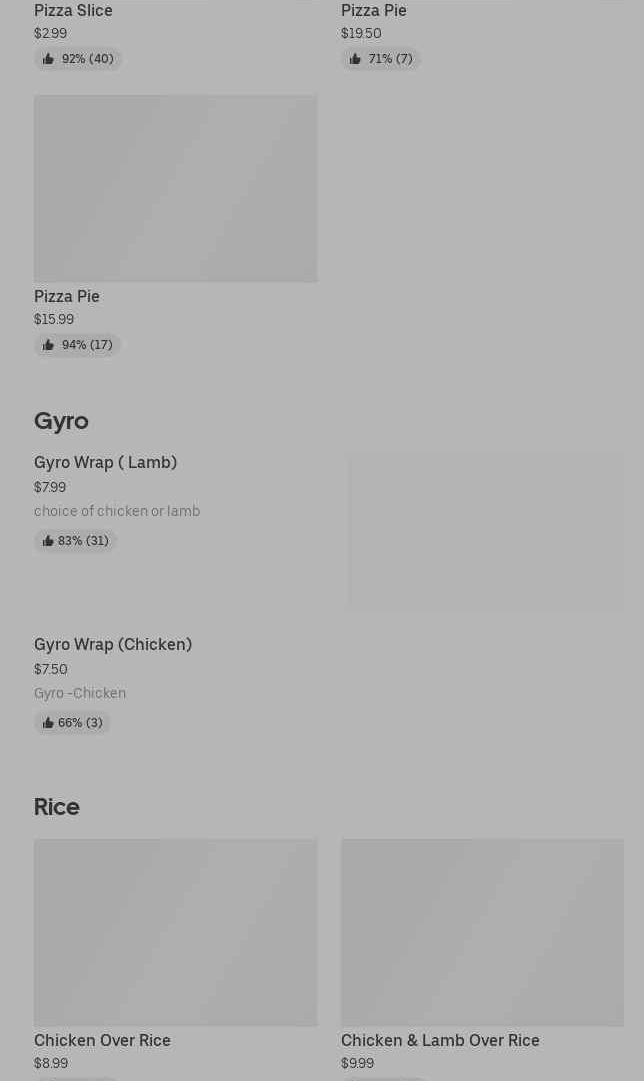Open the Chicken & Lamb Over Rice photo
This screenshot has height=1081, width=644.
482,932
